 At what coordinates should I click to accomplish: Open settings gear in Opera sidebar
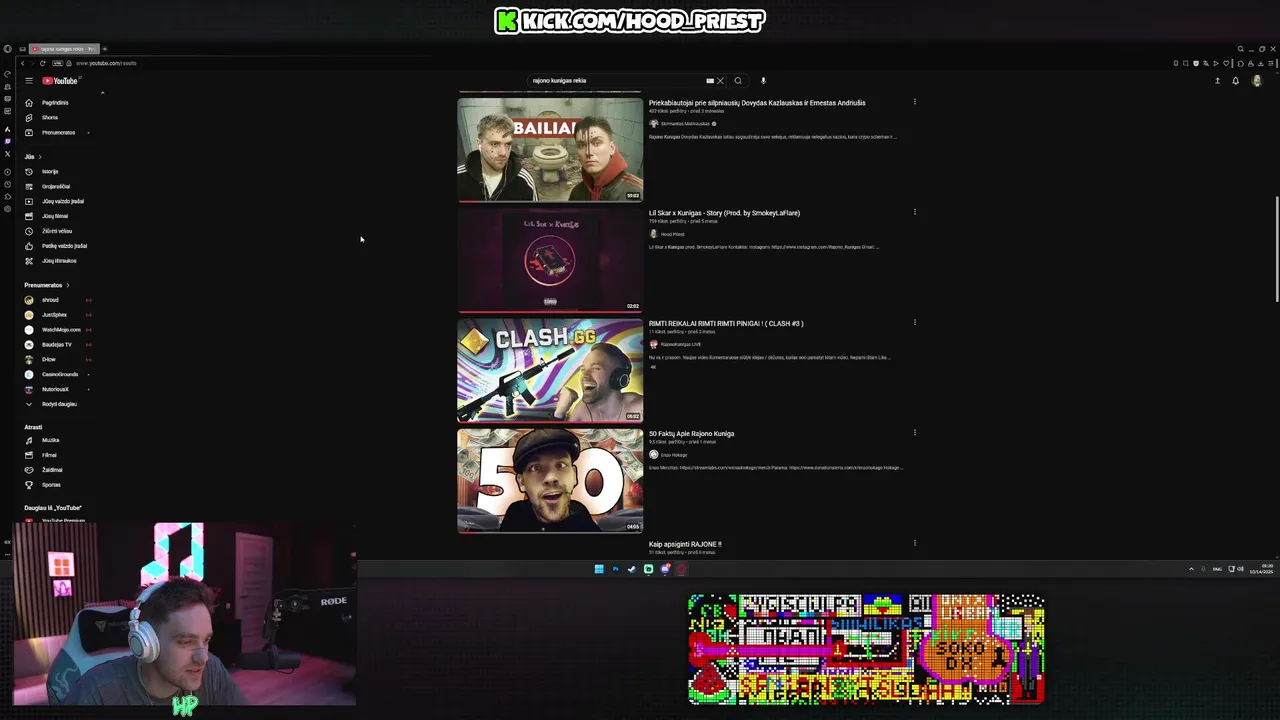(x=8, y=209)
